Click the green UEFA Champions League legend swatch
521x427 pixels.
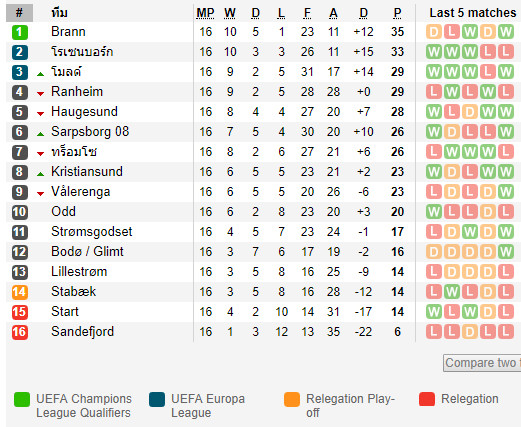click(x=22, y=399)
